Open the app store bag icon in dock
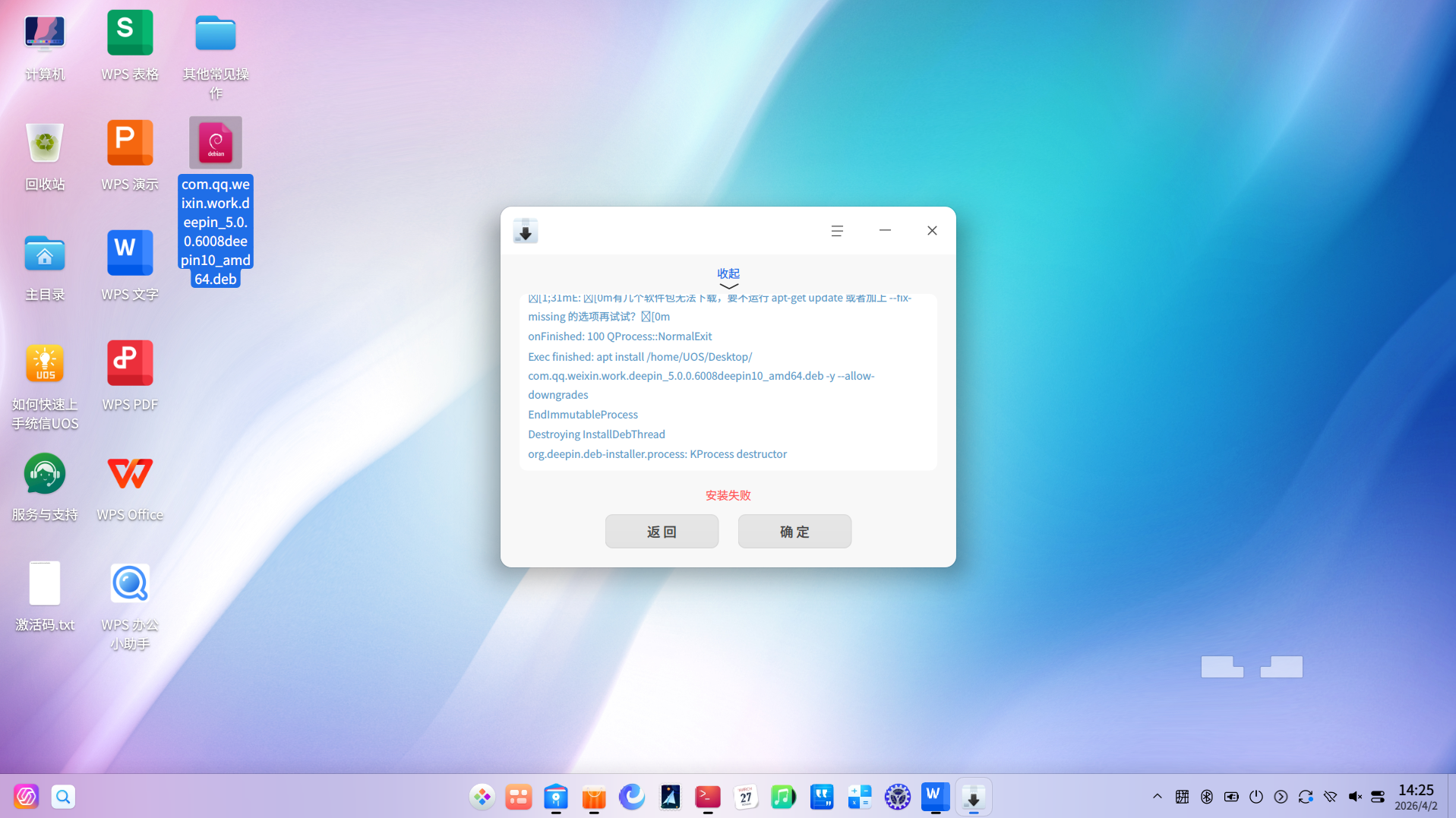 (x=594, y=796)
